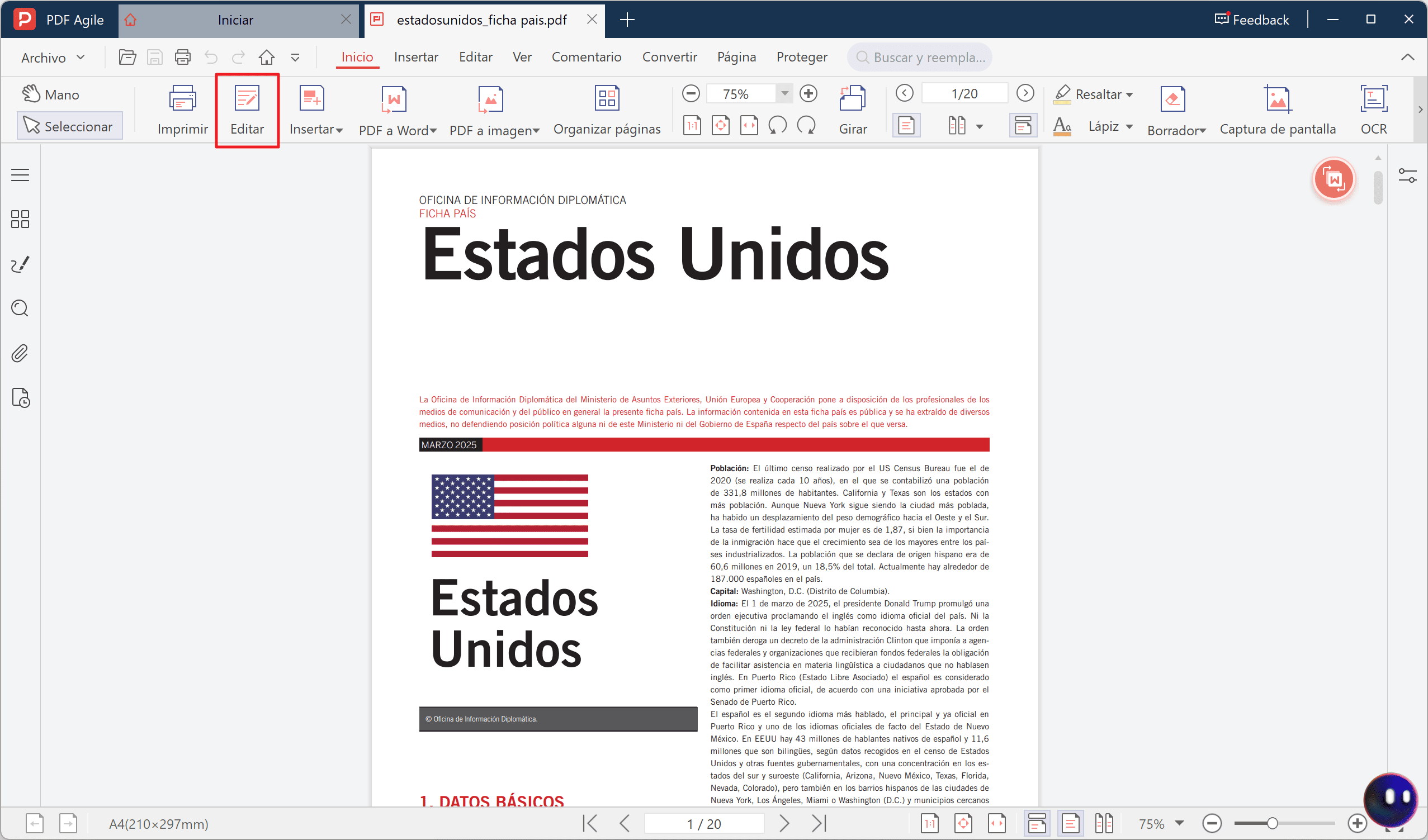
Task: Toggle single page view in status bar
Action: pos(1070,824)
